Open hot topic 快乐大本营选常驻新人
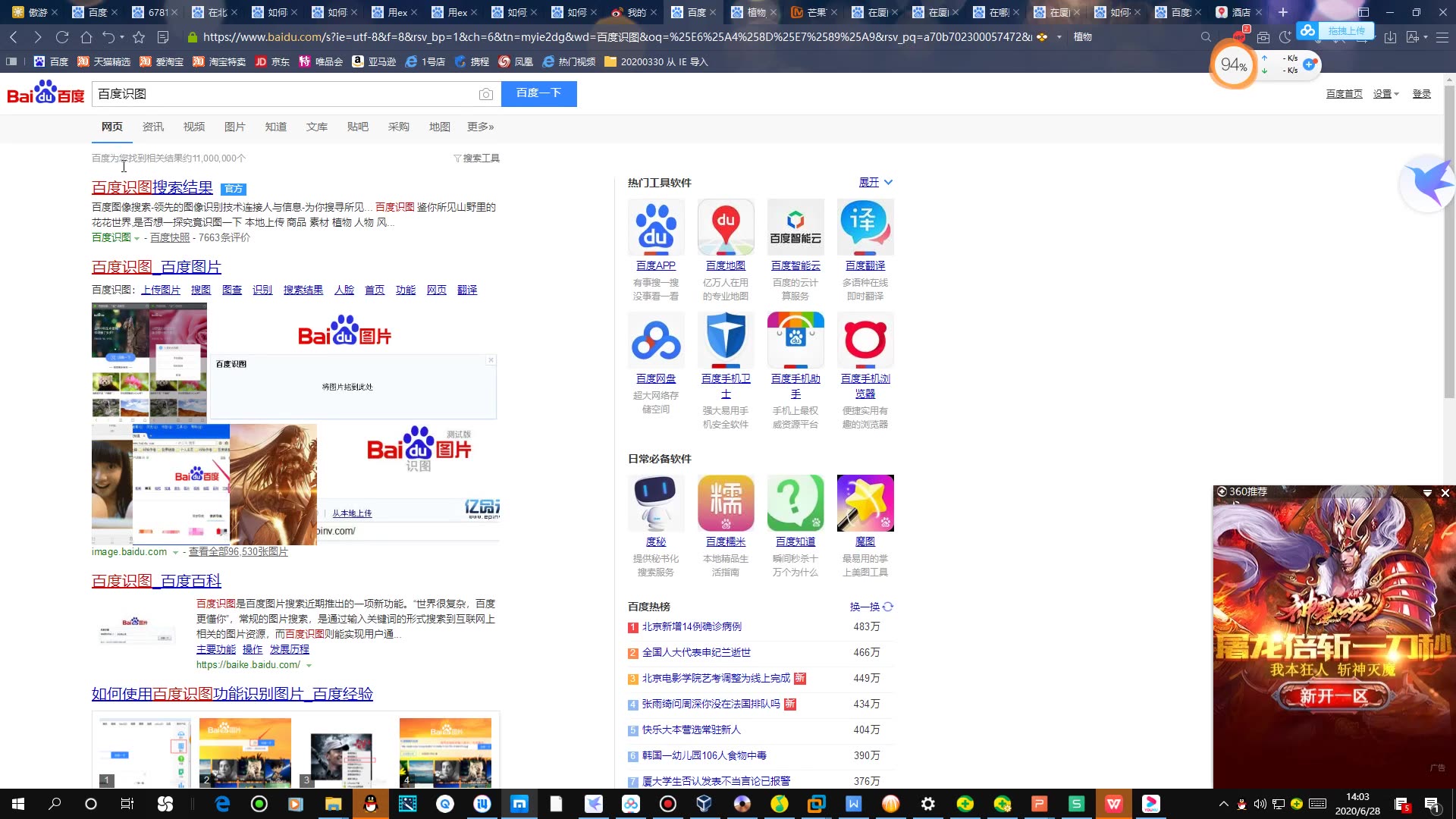The image size is (1456, 819). (x=692, y=730)
